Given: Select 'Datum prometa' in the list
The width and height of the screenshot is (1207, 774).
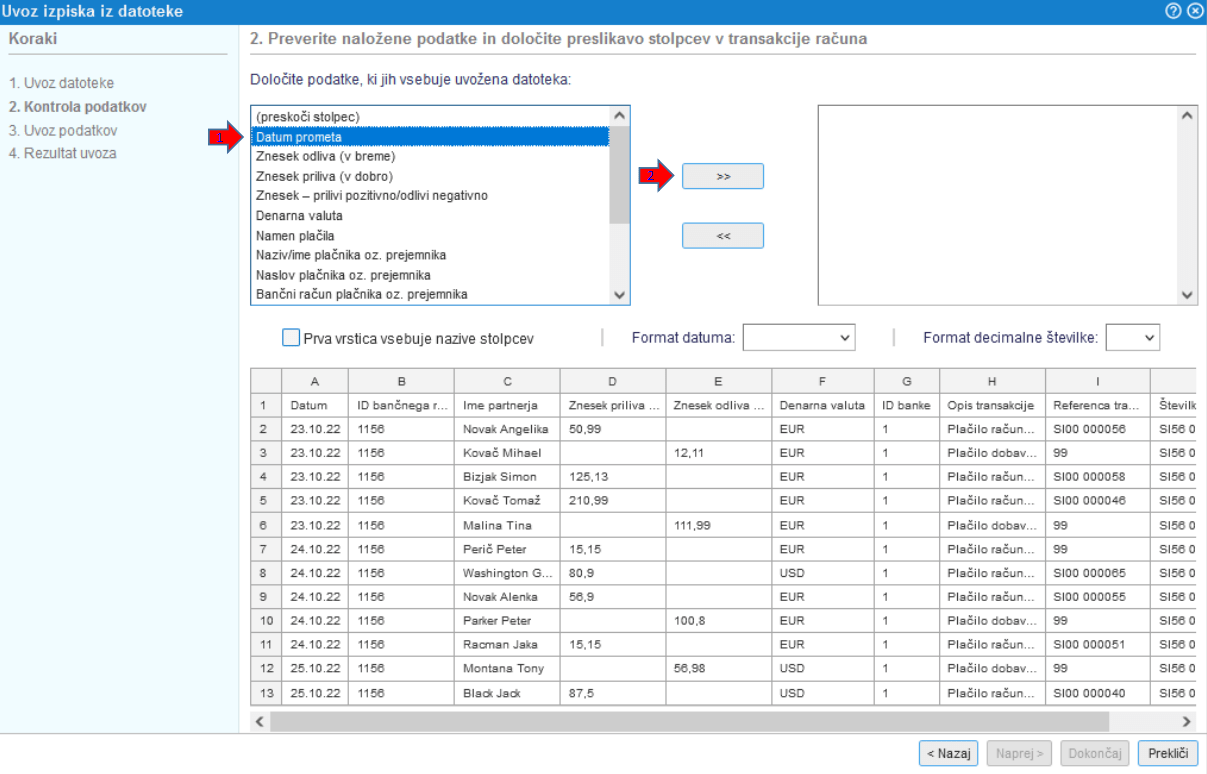Looking at the screenshot, I should click(x=430, y=137).
